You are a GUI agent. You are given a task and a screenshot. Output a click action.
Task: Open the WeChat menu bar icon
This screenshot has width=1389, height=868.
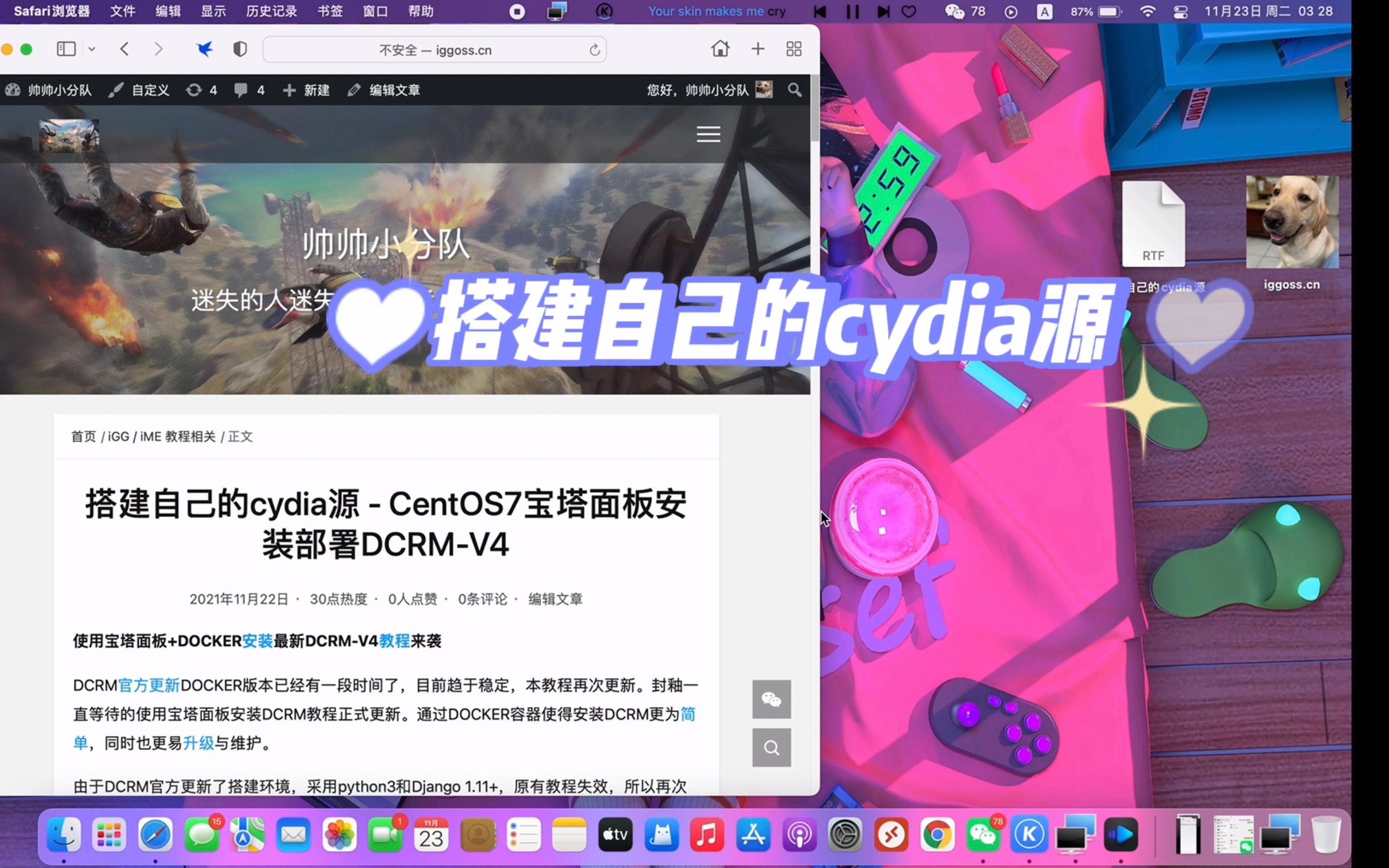(954, 12)
